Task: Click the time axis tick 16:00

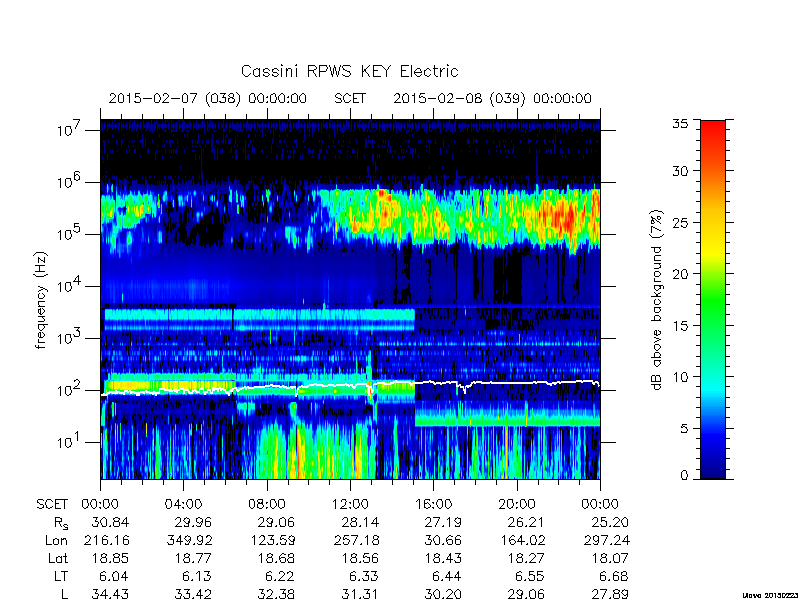Action: coord(433,504)
